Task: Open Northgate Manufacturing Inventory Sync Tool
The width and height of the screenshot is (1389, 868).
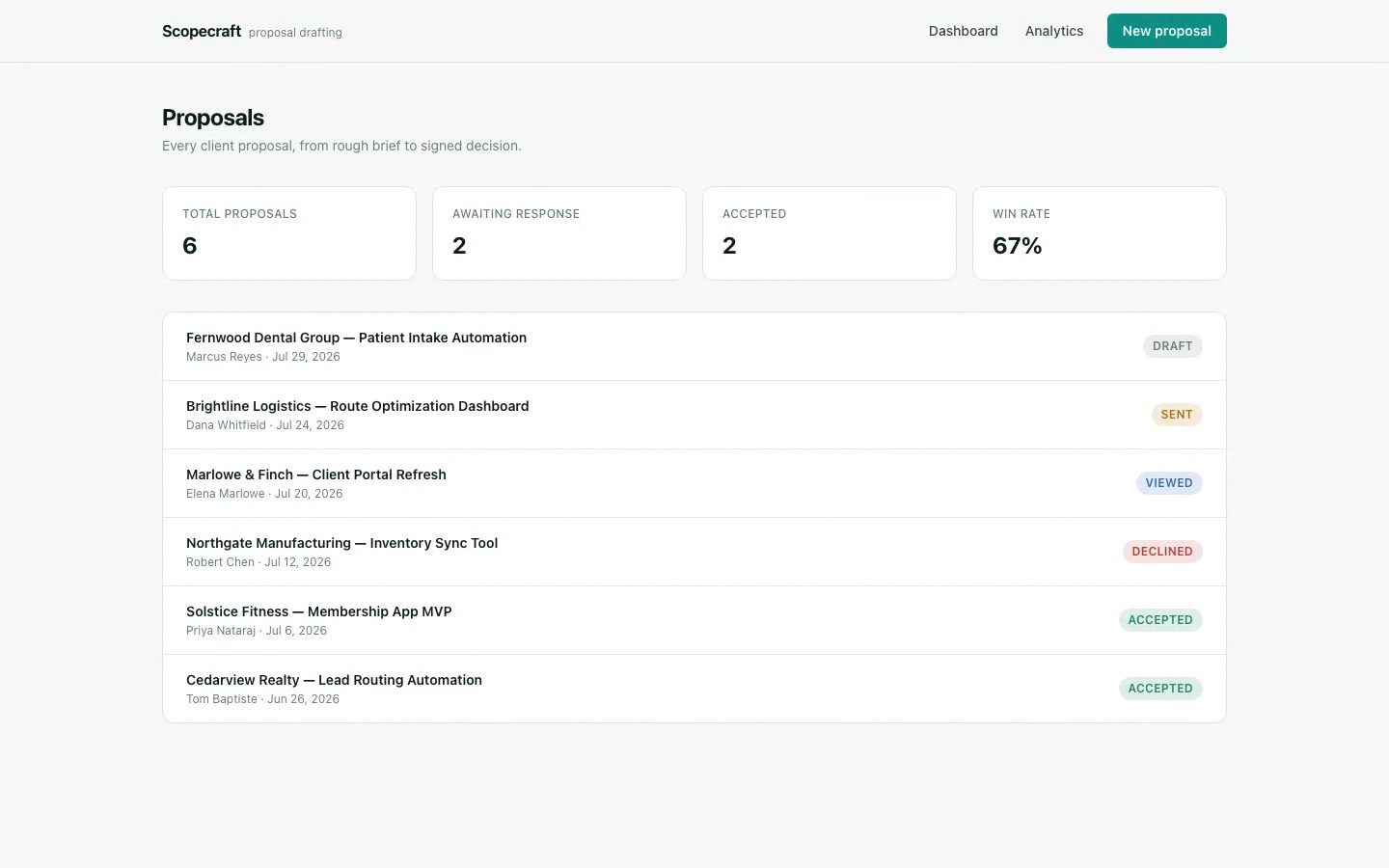Action: click(694, 552)
